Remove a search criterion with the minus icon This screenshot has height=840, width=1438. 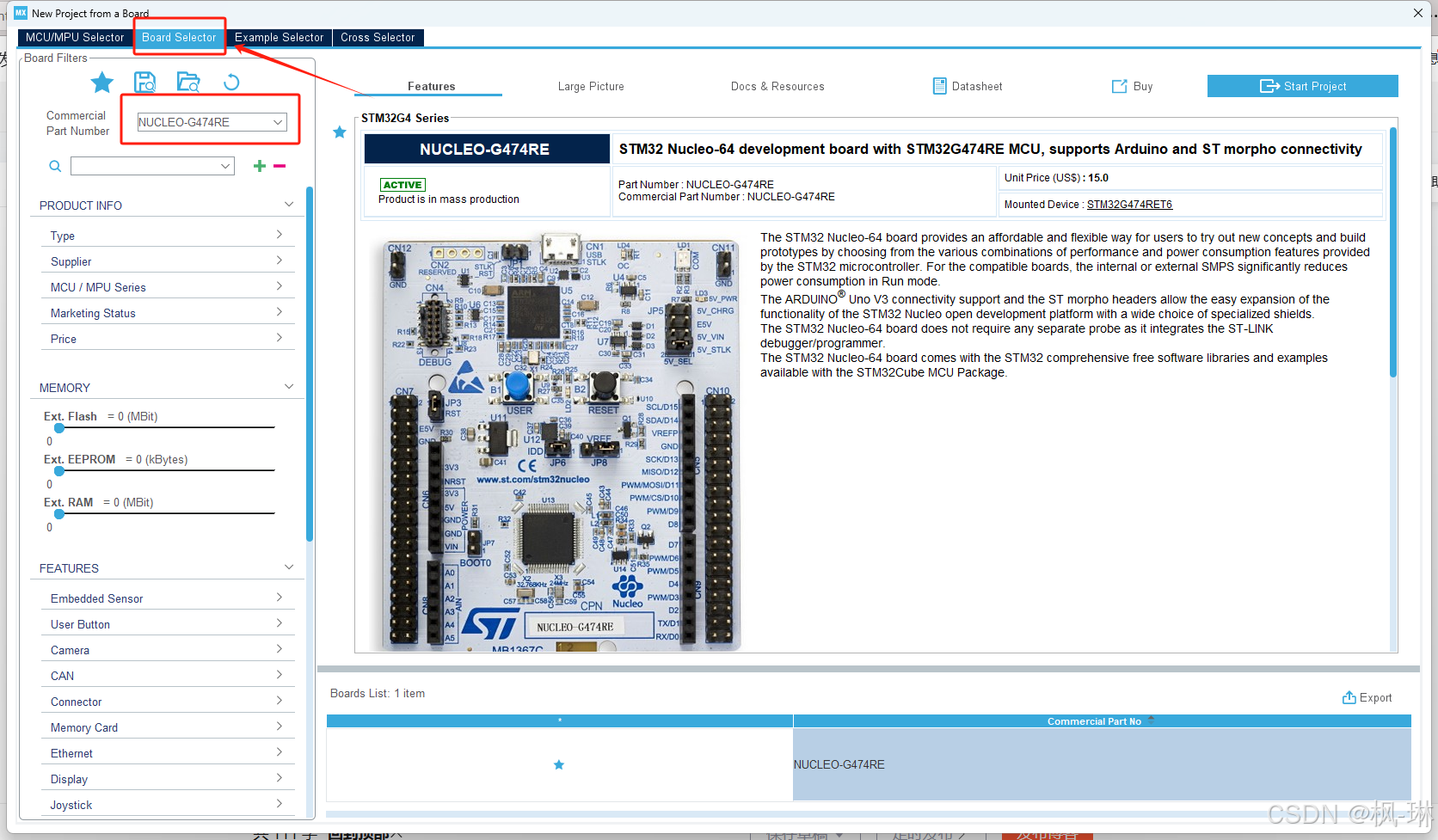pos(278,165)
